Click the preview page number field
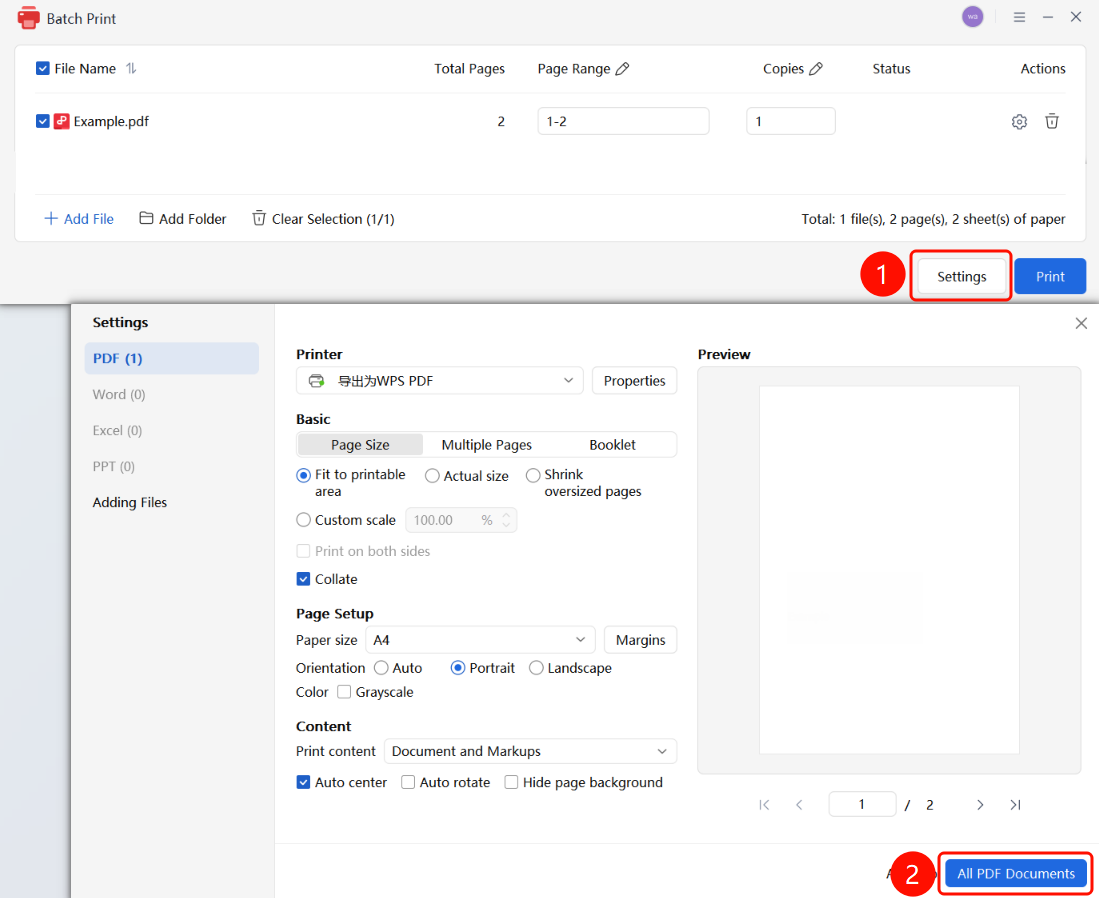Image resolution: width=1099 pixels, height=898 pixels. coord(862,805)
